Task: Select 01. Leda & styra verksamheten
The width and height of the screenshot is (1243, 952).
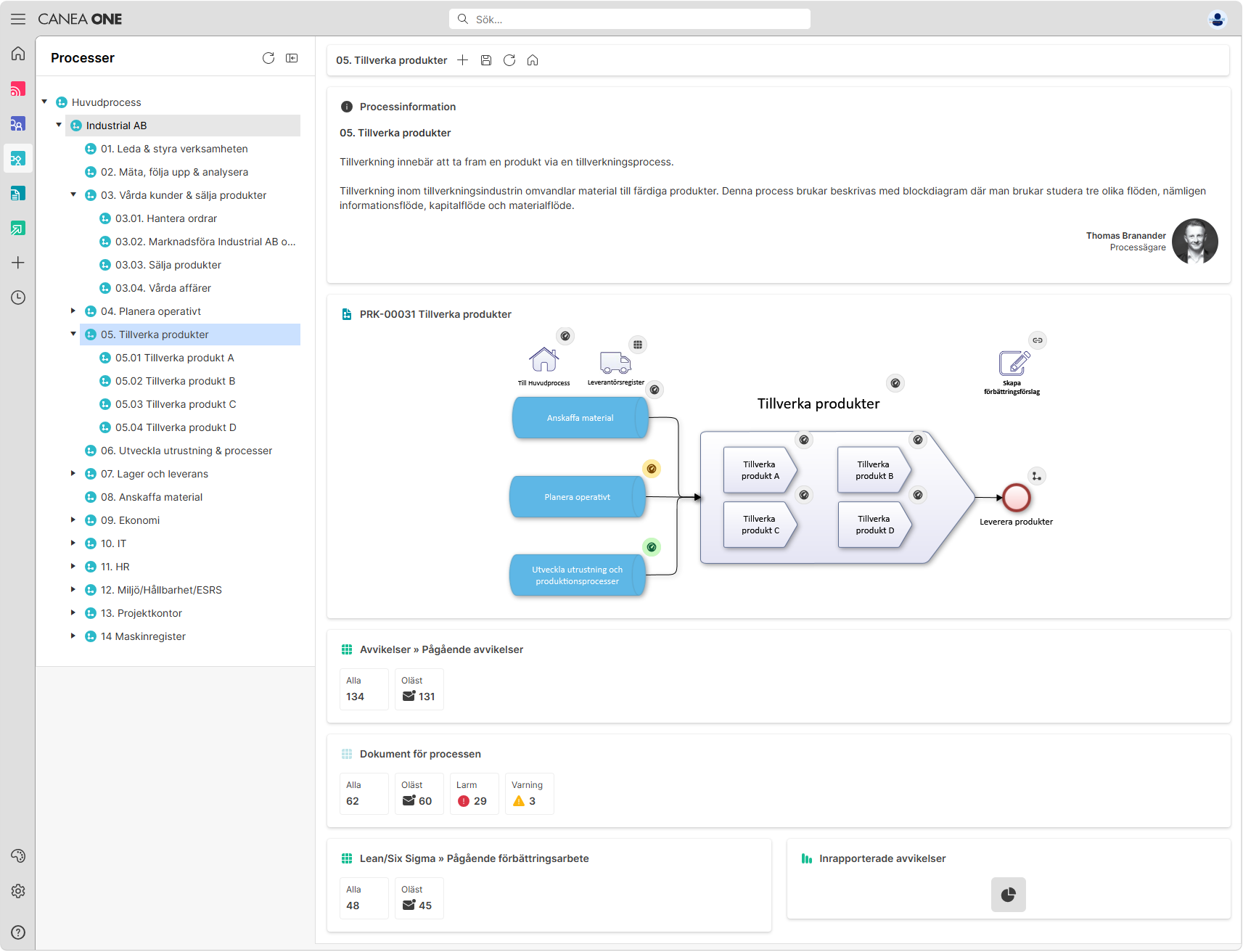Action: (x=174, y=149)
